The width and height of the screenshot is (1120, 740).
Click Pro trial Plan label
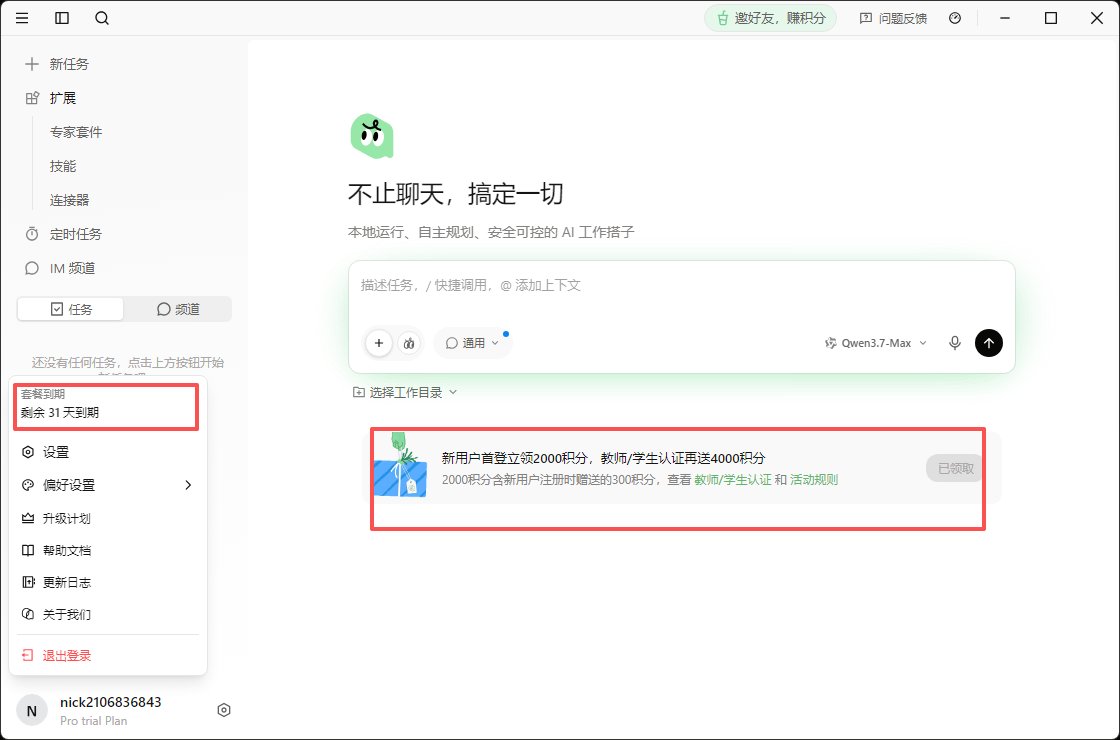[94, 721]
